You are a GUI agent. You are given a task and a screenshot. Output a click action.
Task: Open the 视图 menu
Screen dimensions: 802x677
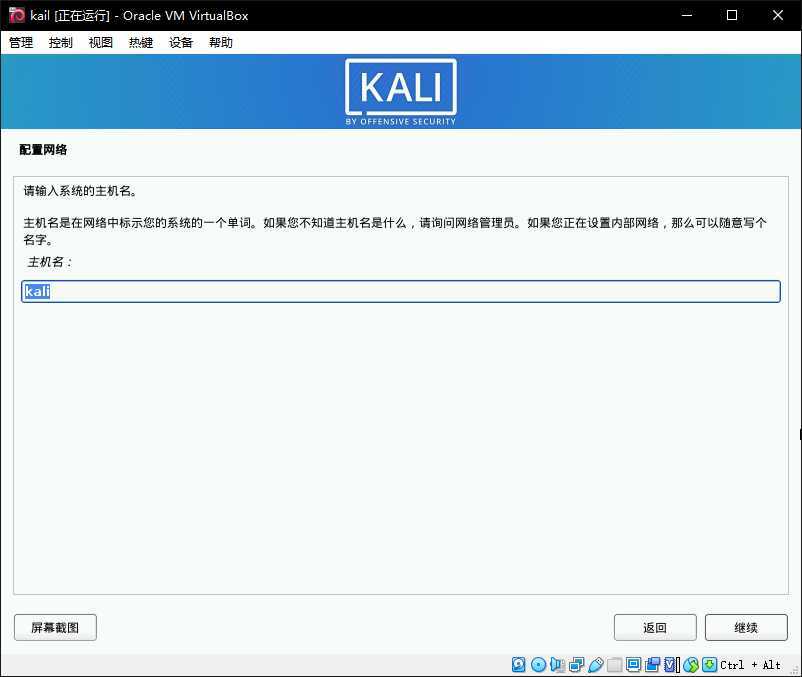[x=100, y=42]
